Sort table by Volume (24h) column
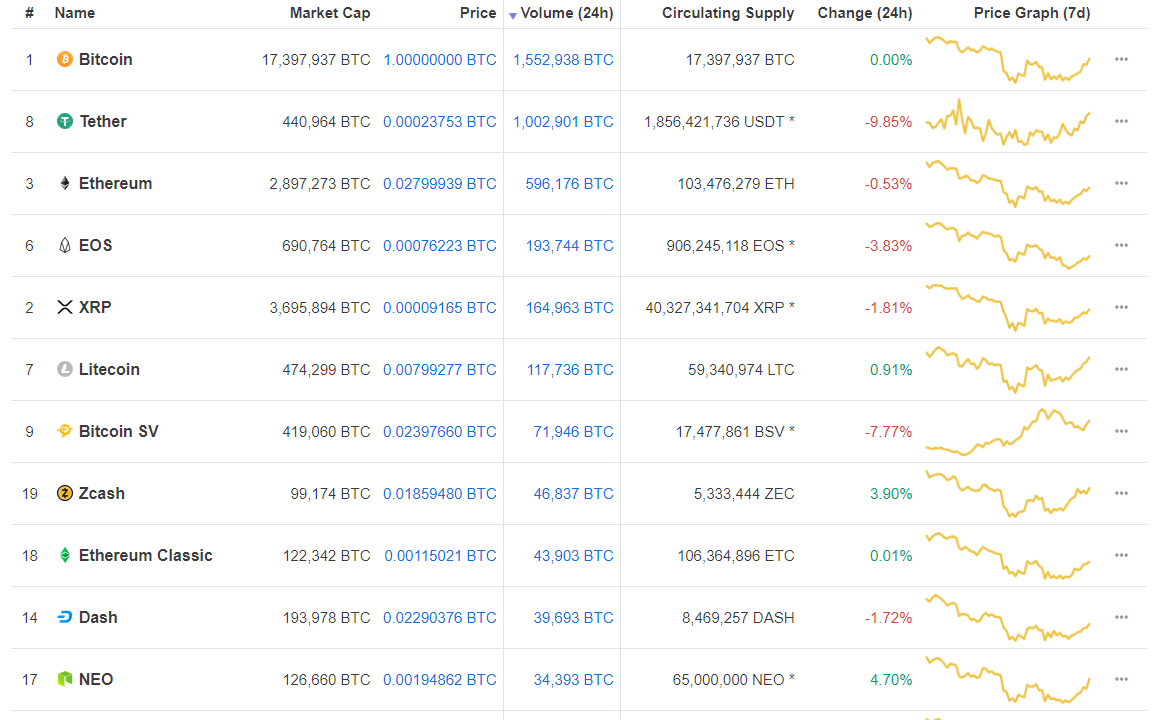This screenshot has width=1159, height=720. 566,13
